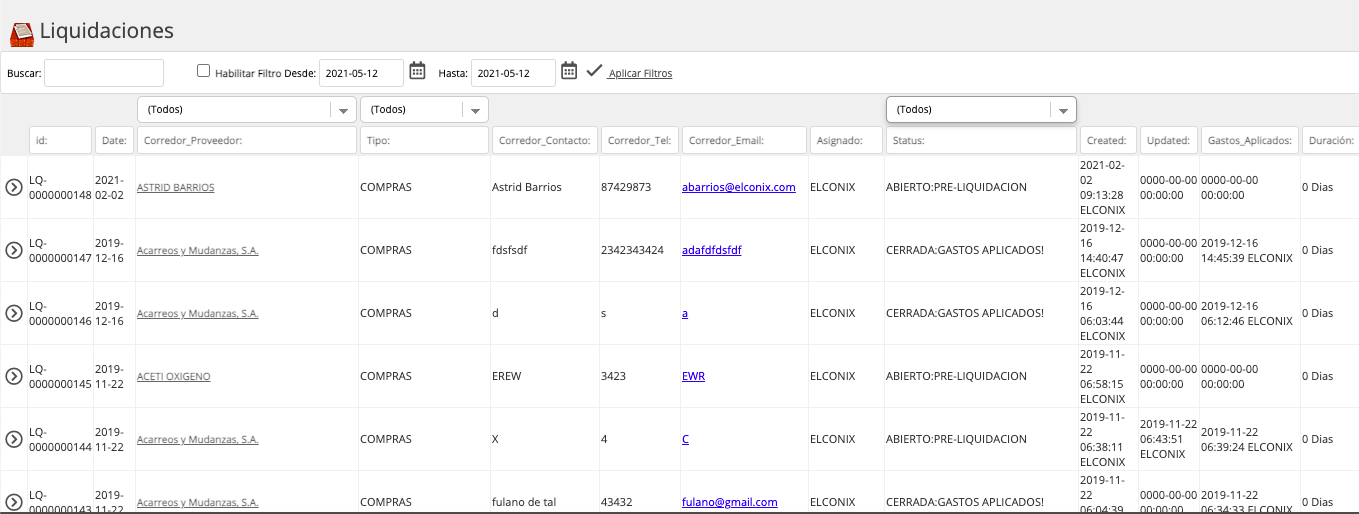Select the phone number 2342343424
The height and width of the screenshot is (514, 1359).
click(x=632, y=250)
